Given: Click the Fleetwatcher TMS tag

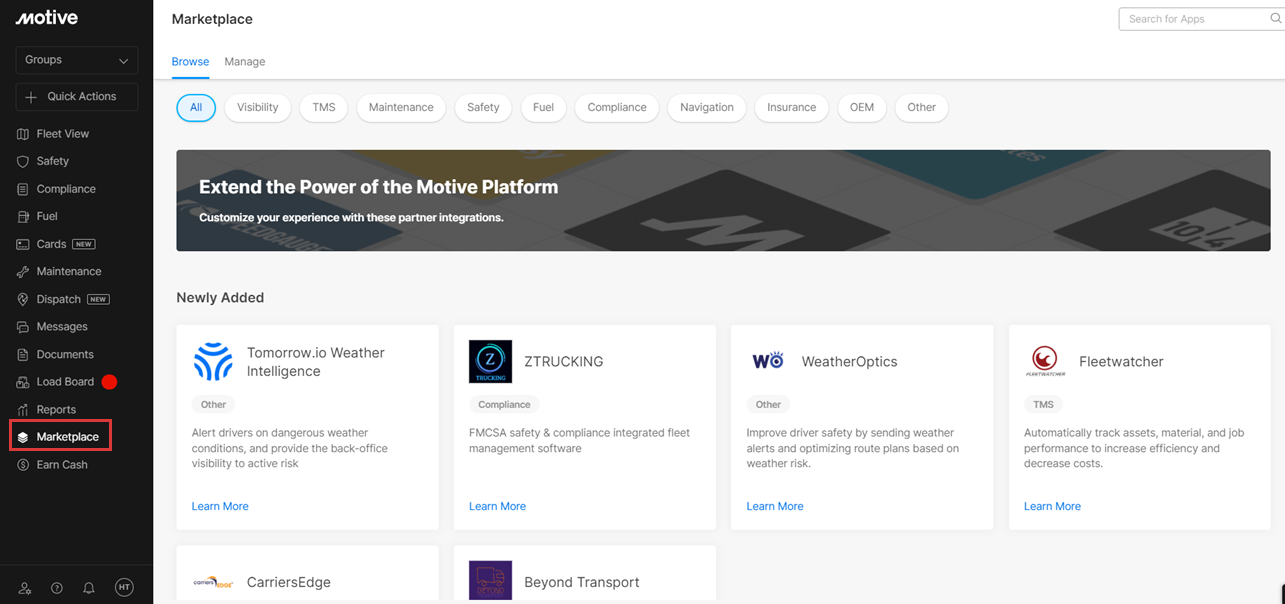Looking at the screenshot, I should coord(1043,405).
